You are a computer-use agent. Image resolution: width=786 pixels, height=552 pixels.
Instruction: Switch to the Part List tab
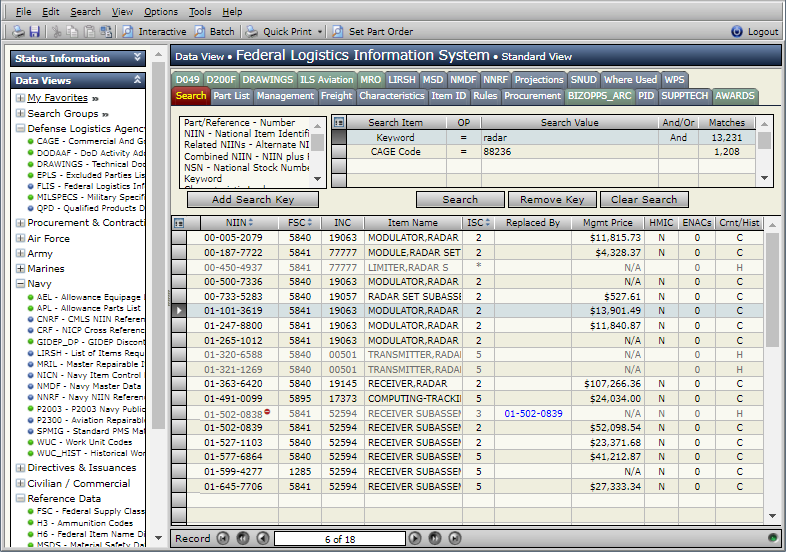231,96
